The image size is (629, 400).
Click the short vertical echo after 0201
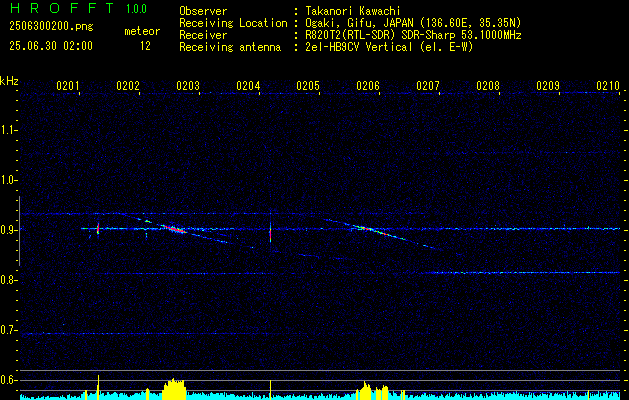tap(98, 230)
